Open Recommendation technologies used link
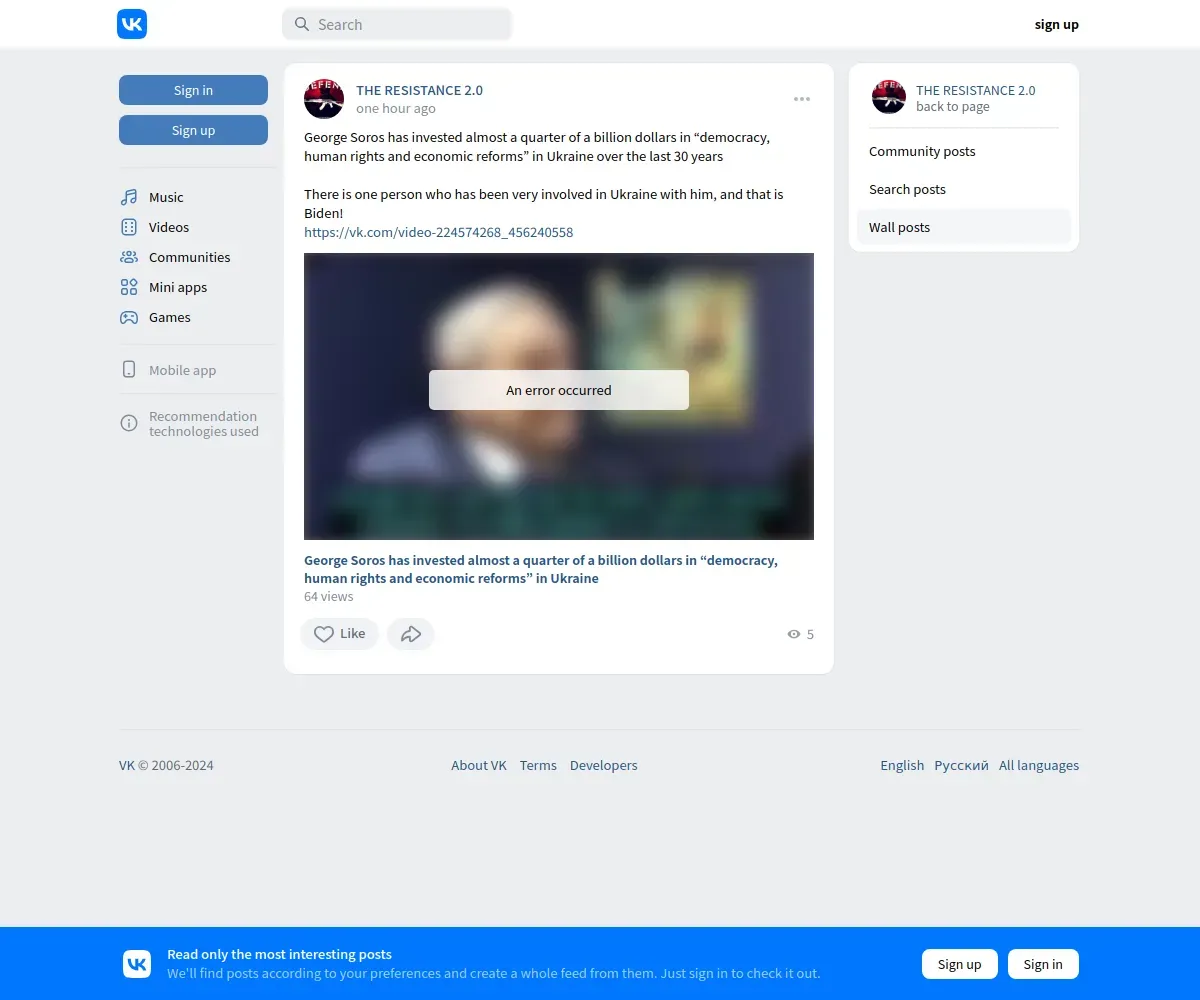1200x1000 pixels. [204, 424]
